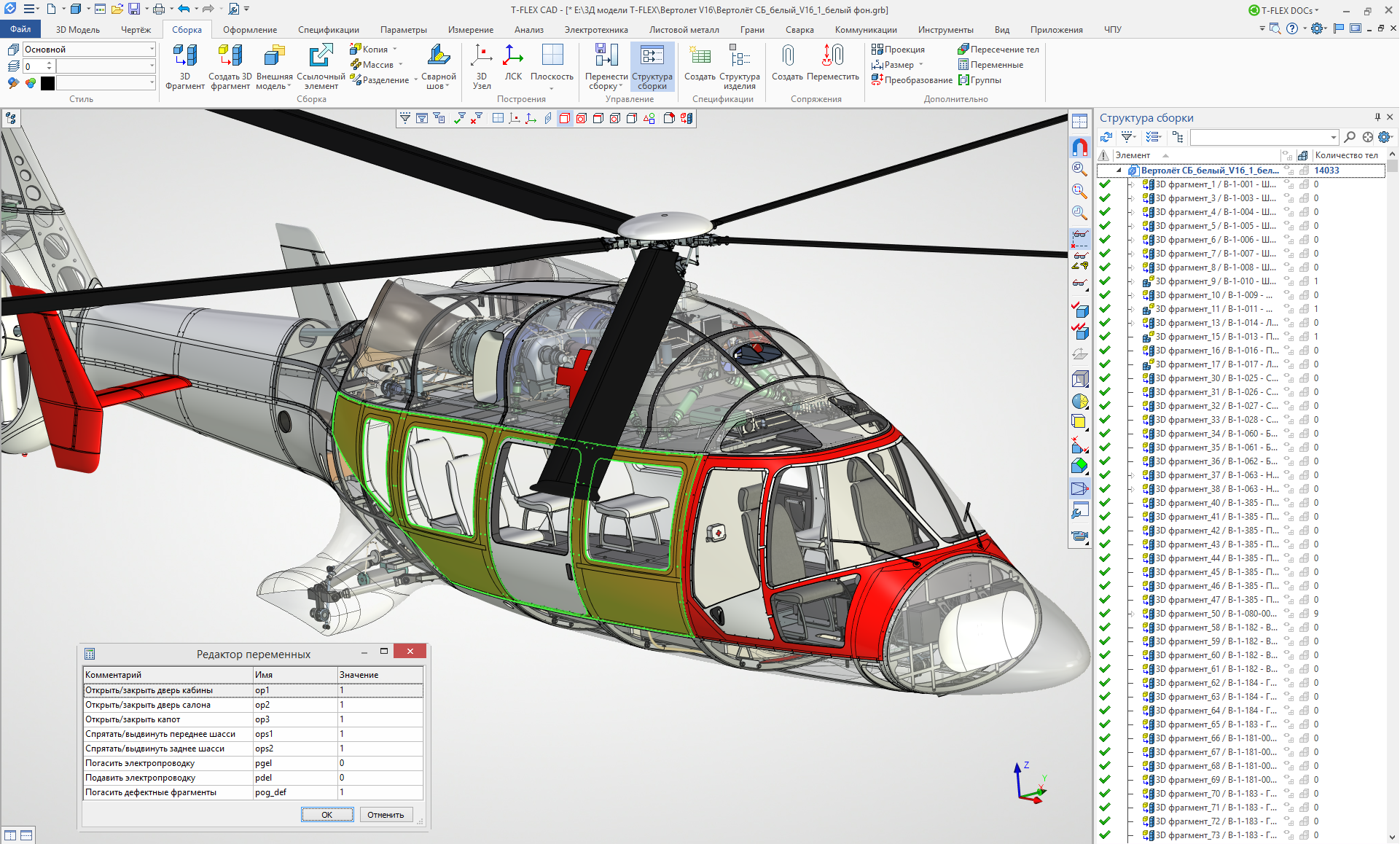
Task: Open the Измерение ribbon tab
Action: point(470,30)
